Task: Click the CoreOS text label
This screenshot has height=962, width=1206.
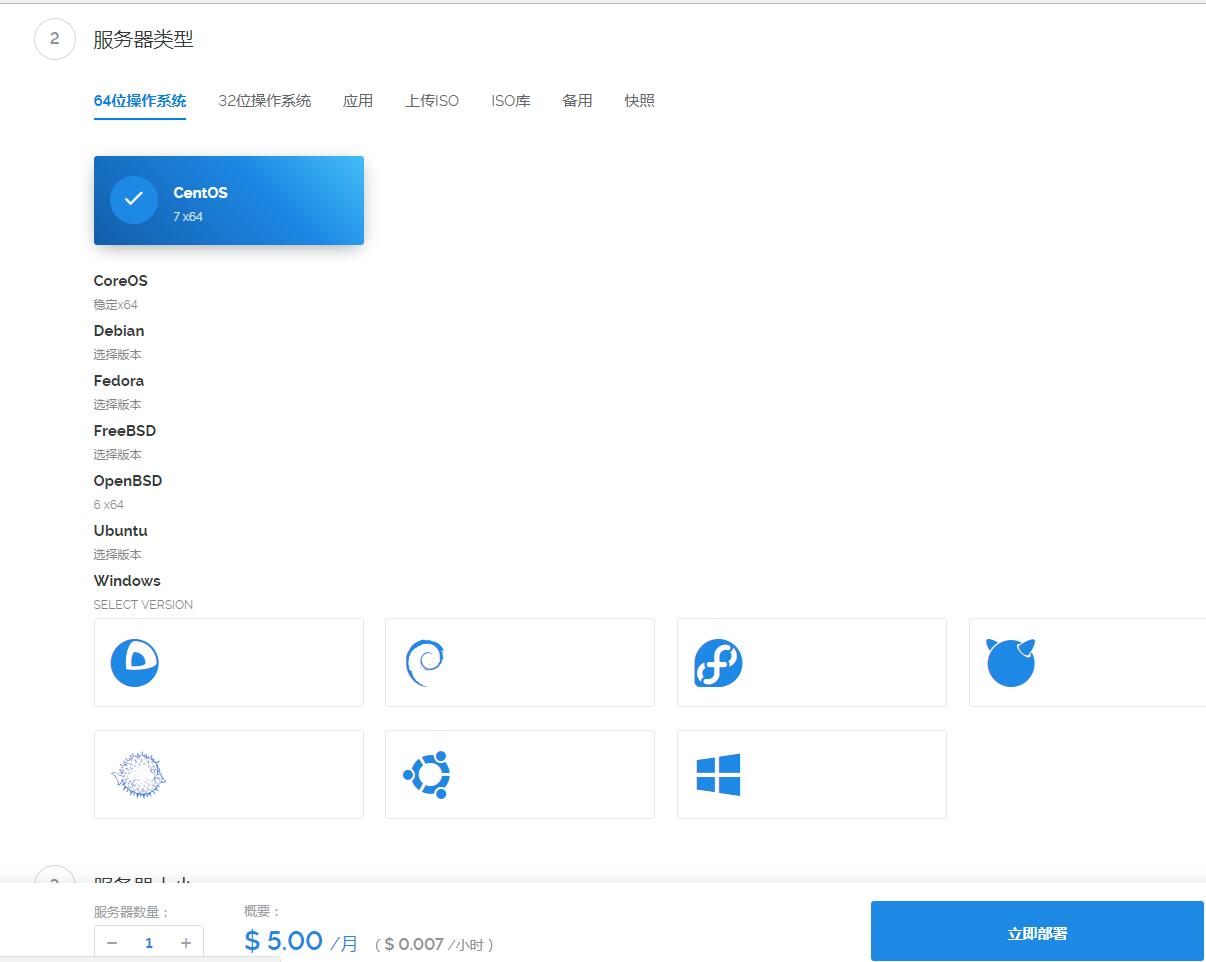Action: click(121, 281)
